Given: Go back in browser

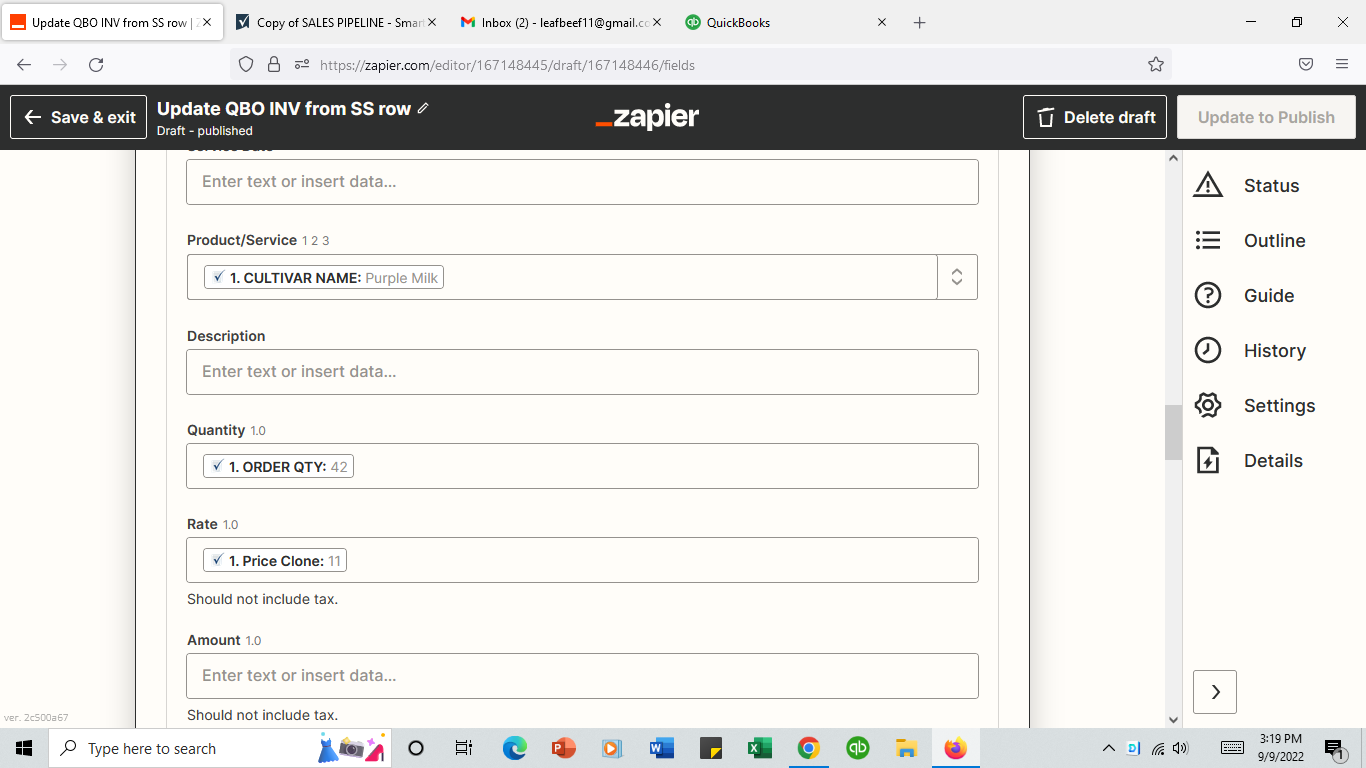Looking at the screenshot, I should (25, 64).
